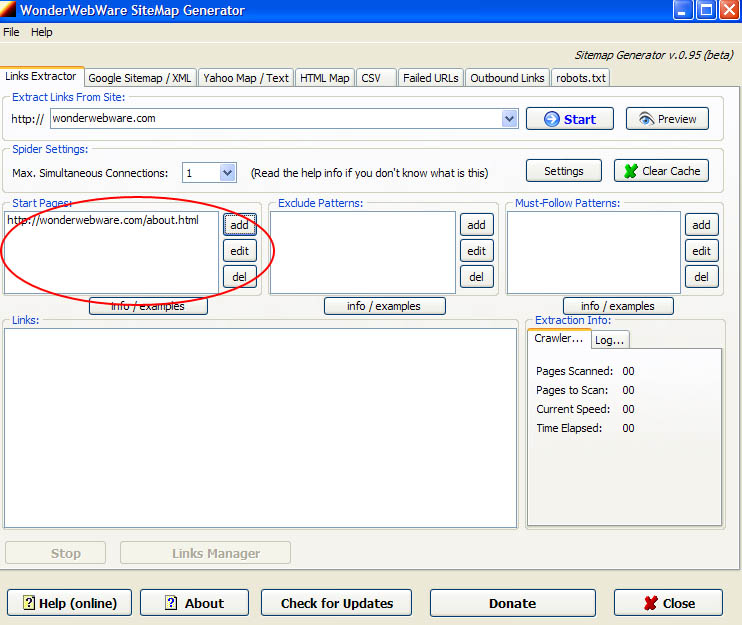Click the Donate button
The height and width of the screenshot is (625, 742).
click(x=512, y=603)
